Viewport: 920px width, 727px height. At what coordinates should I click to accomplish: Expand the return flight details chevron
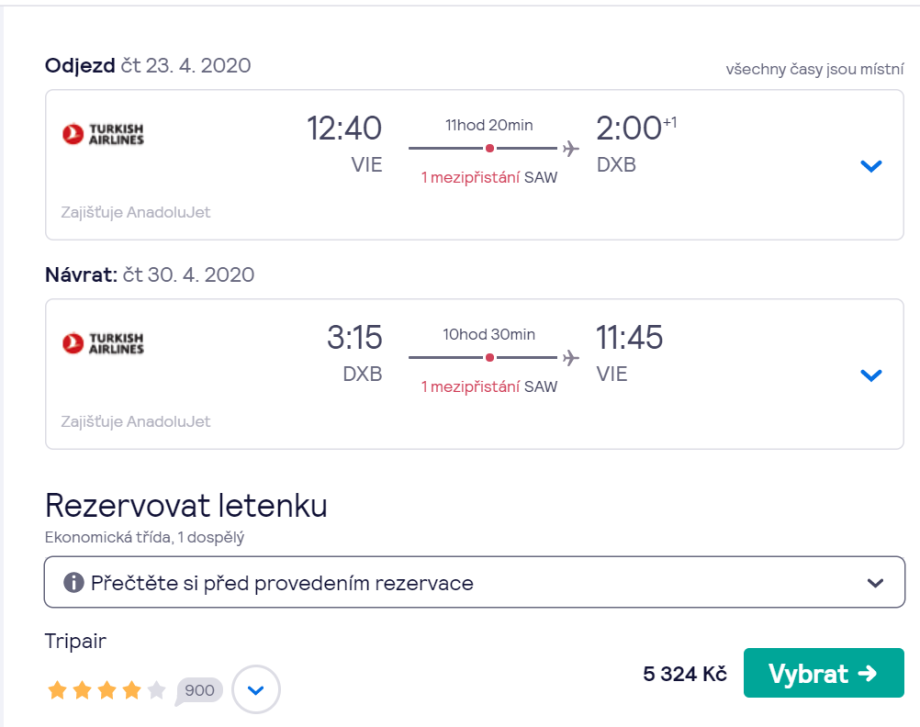point(871,375)
